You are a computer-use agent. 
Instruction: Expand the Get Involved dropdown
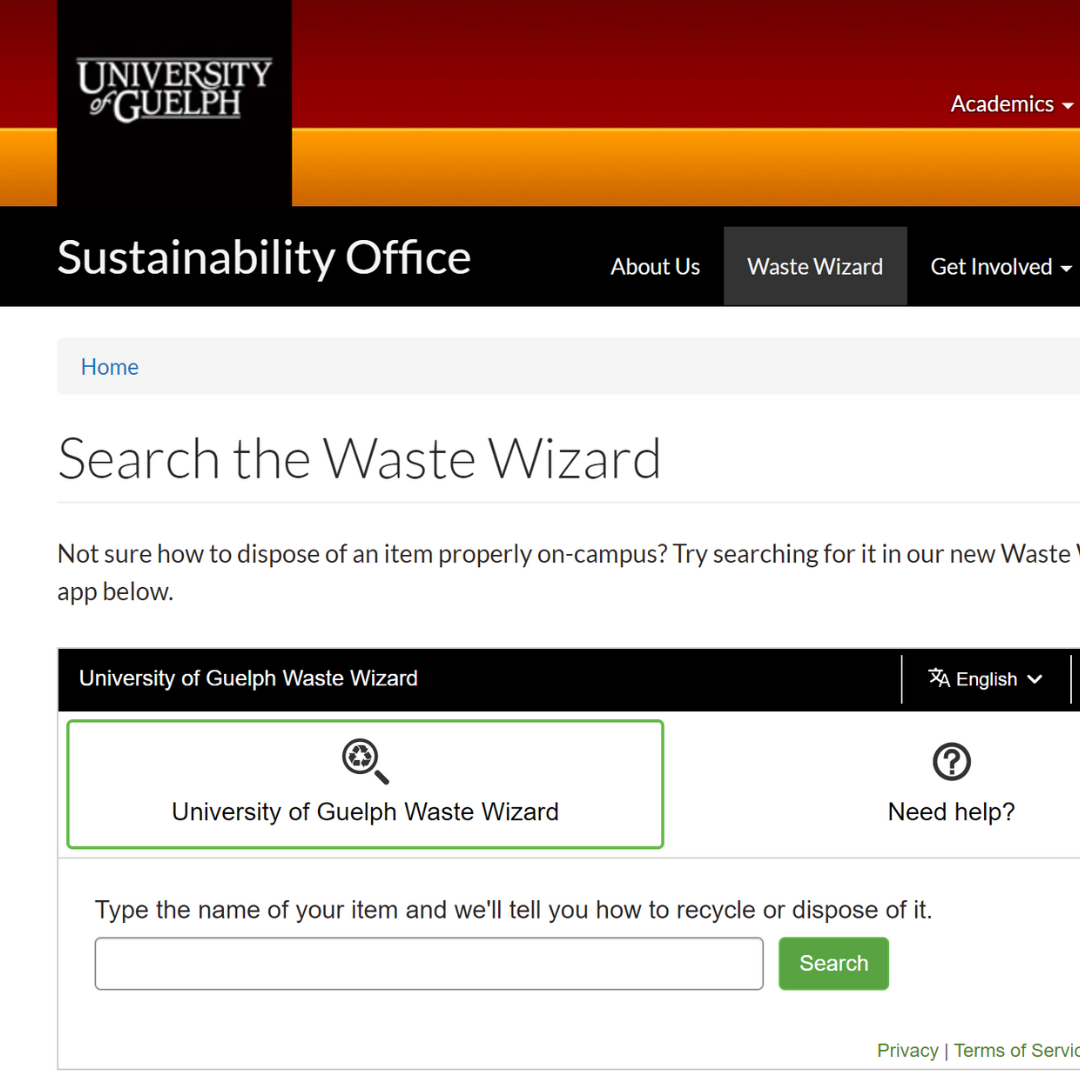[1000, 267]
